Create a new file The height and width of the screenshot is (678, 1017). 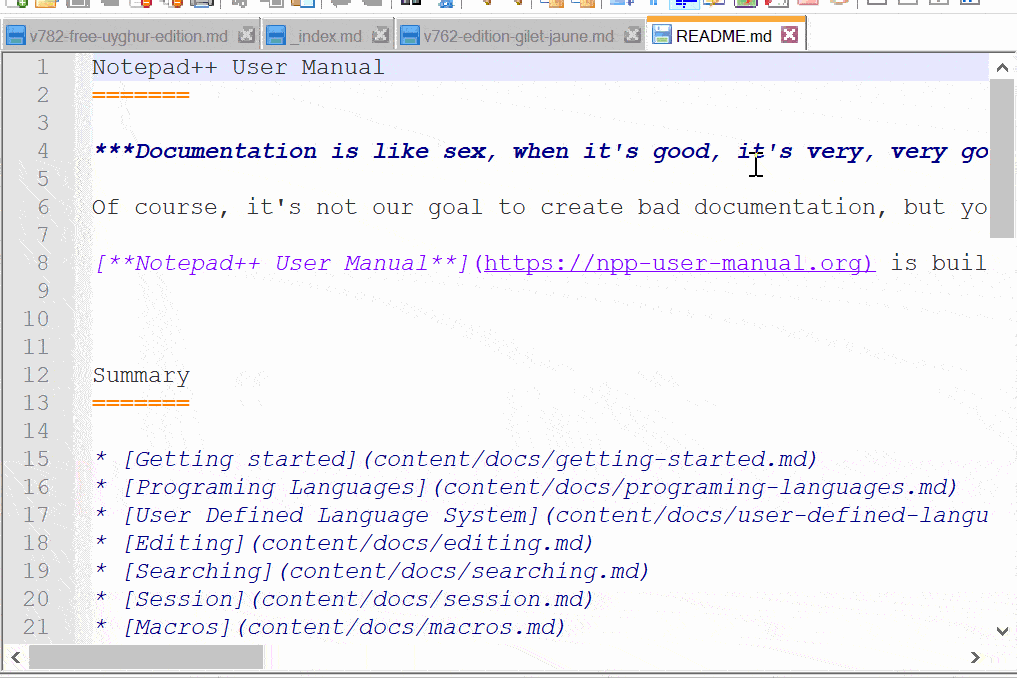pos(16,4)
